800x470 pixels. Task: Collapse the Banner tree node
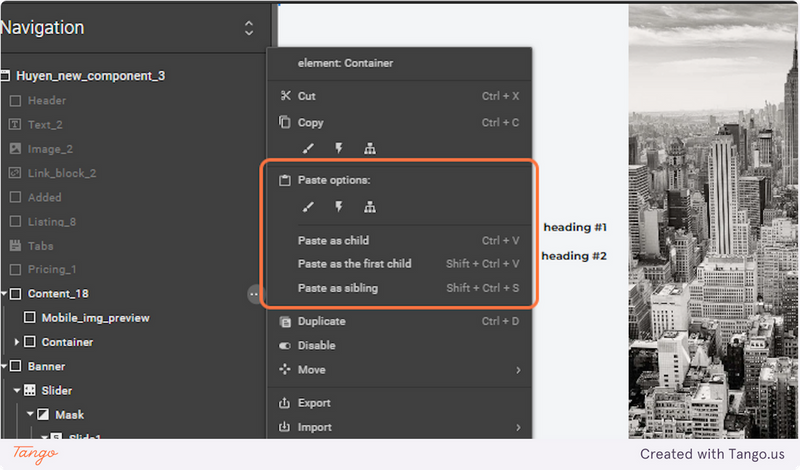click(4, 366)
